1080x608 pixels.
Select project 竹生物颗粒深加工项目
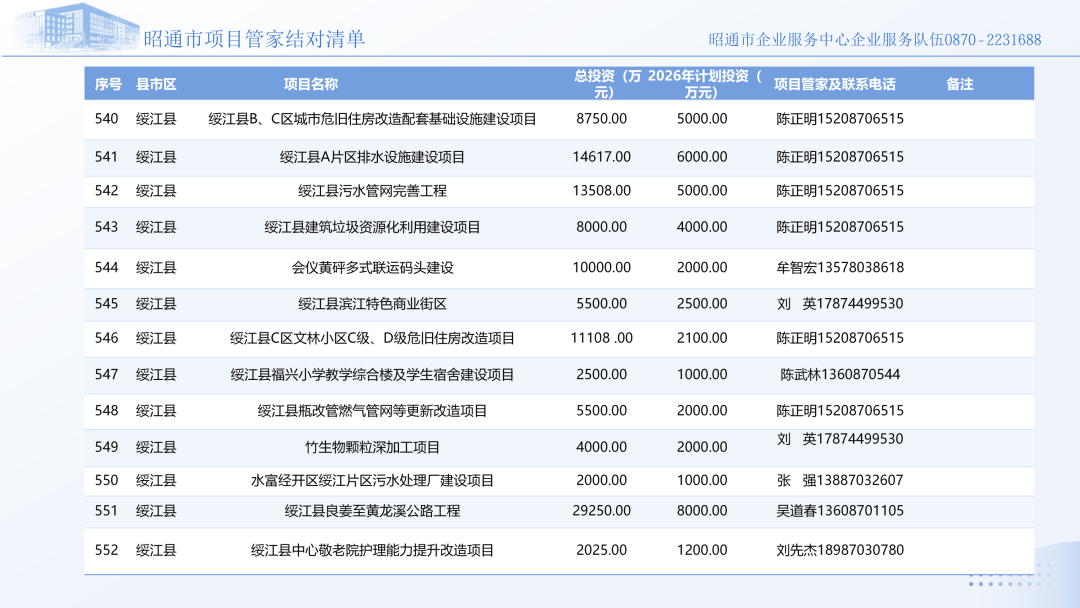373,447
